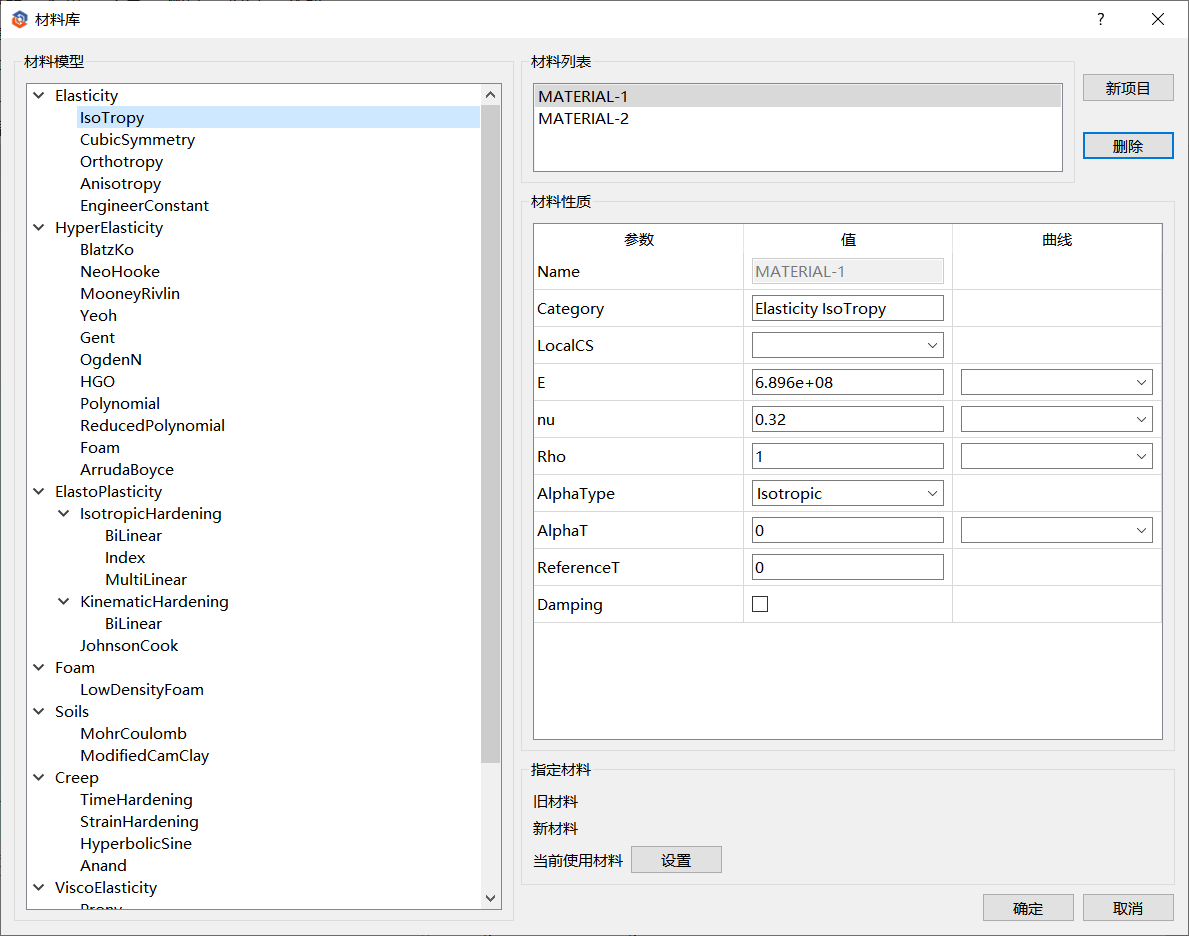Click the 设置 button
1189x936 pixels.
(x=676, y=860)
